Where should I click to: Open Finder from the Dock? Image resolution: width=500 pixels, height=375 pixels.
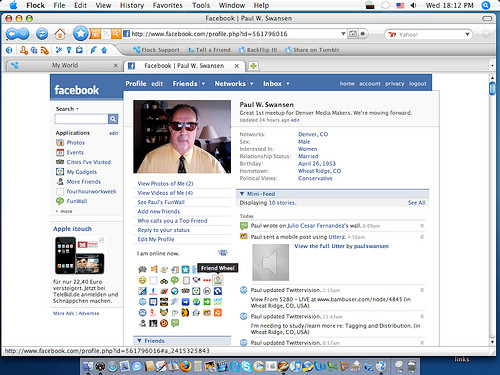[x=88, y=366]
